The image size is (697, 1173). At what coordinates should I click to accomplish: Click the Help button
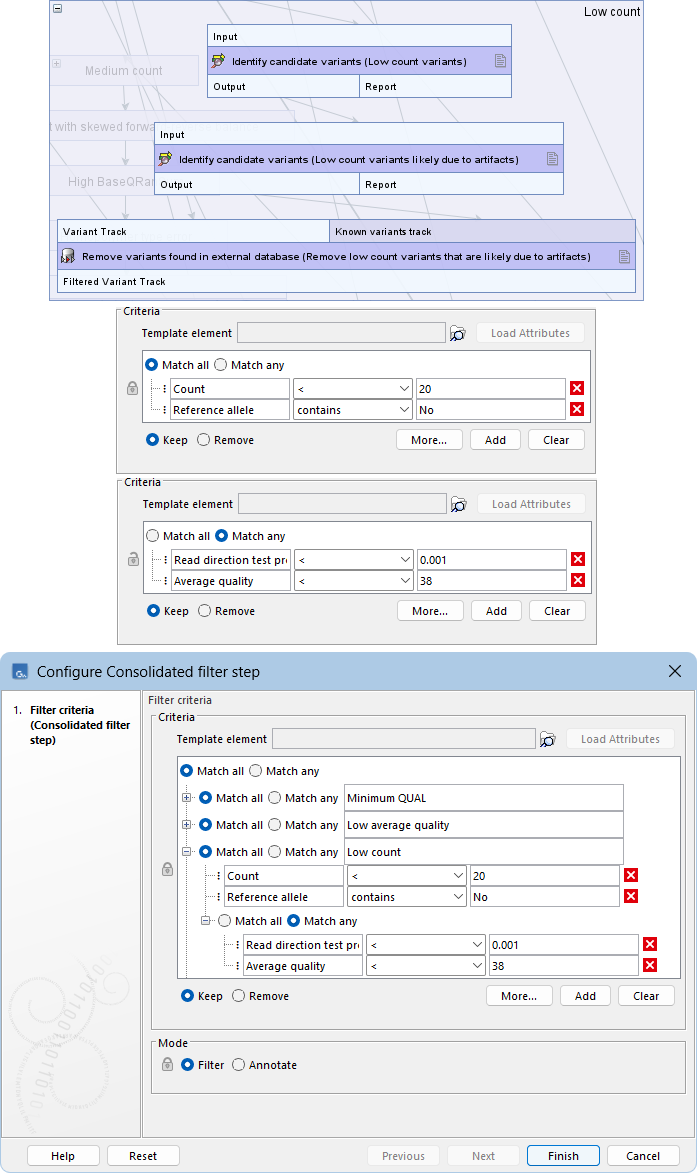pyautogui.click(x=63, y=1156)
